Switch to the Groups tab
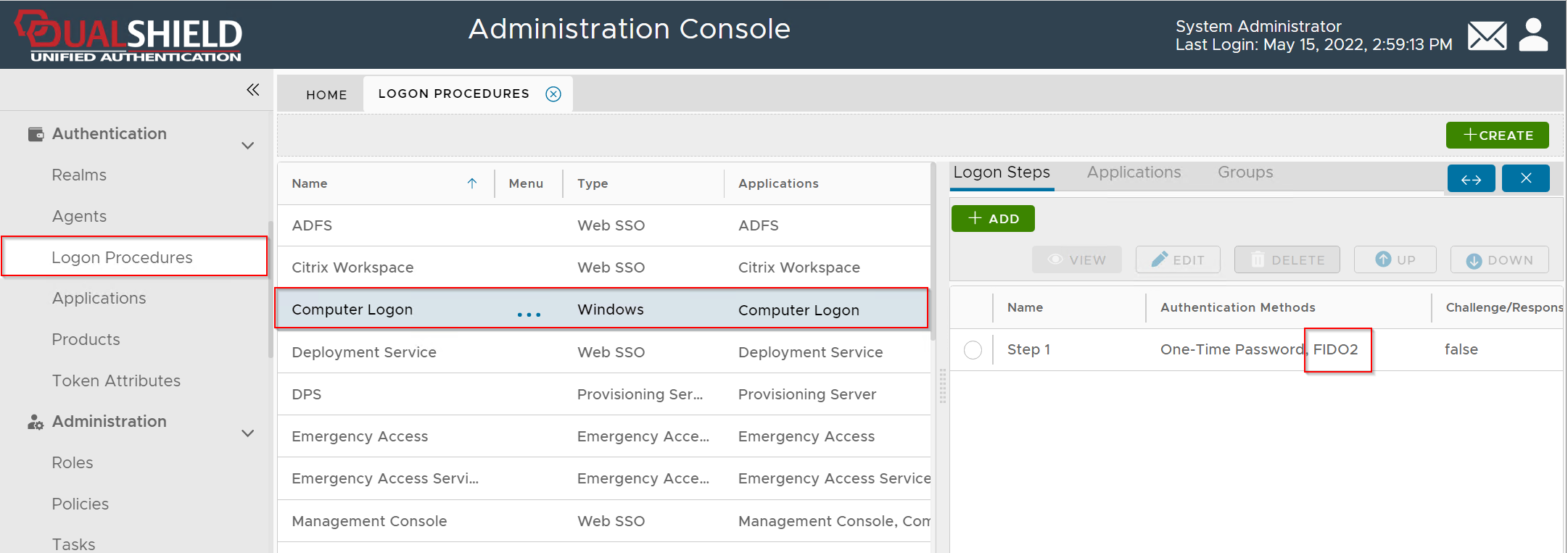This screenshot has width=1568, height=553. coord(1245,172)
